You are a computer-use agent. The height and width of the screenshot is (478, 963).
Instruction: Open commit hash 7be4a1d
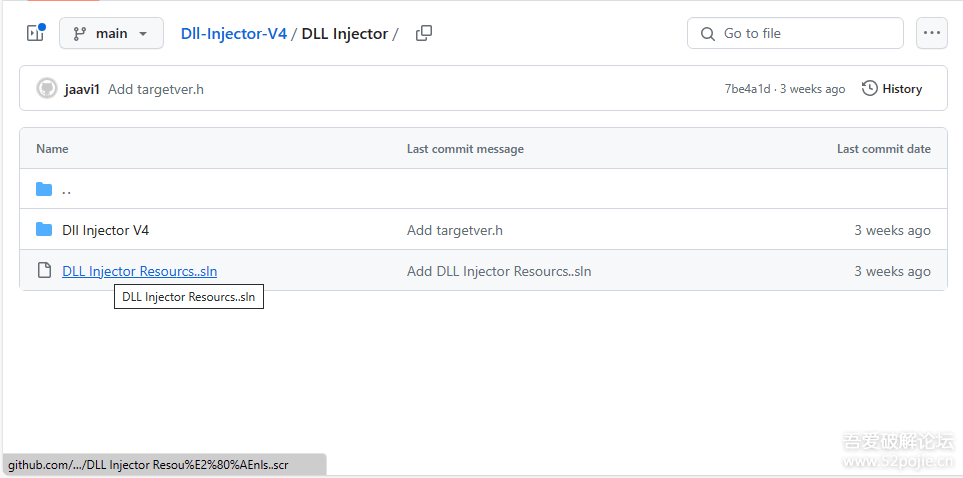pyautogui.click(x=747, y=89)
